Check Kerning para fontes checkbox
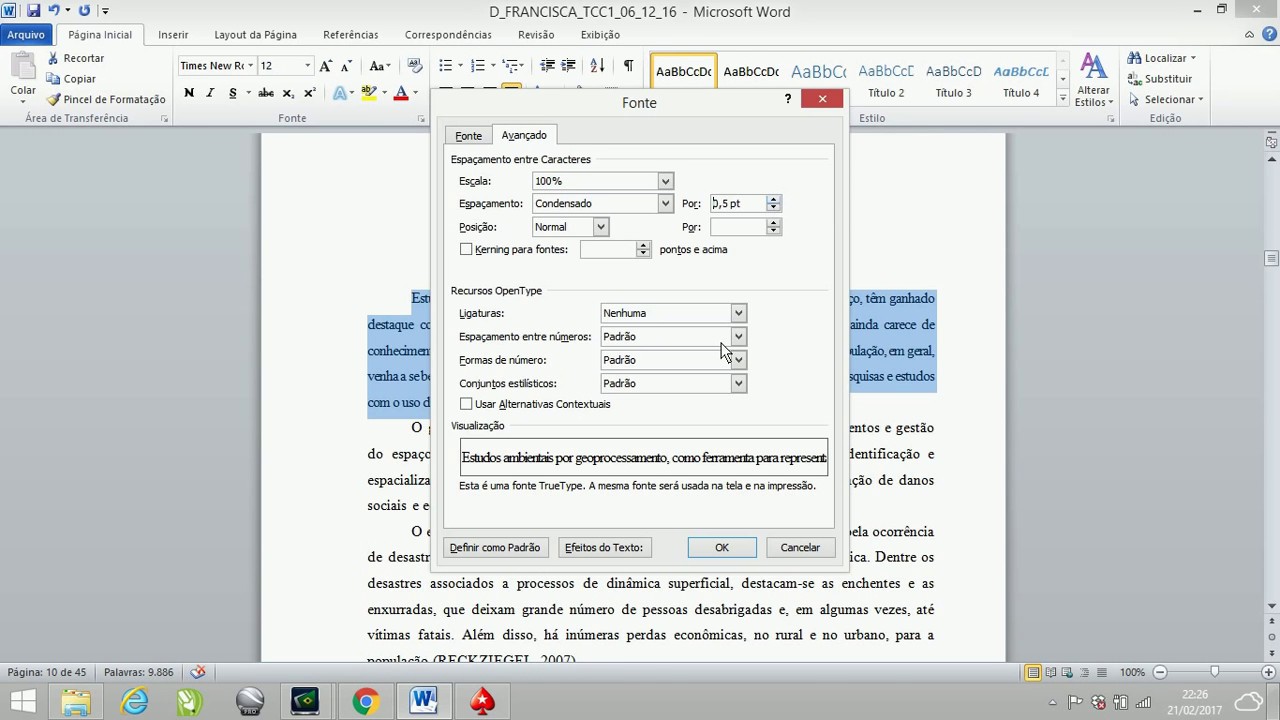 (466, 249)
